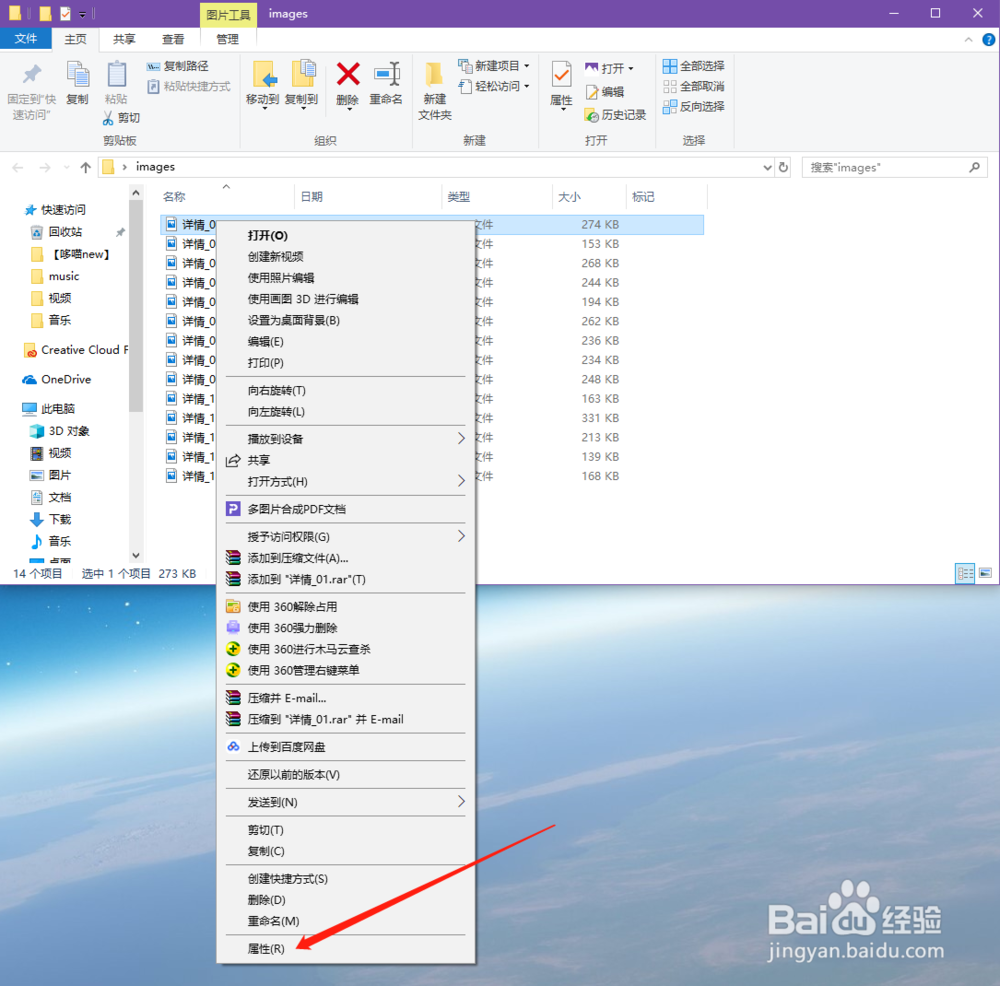Sort by Size (大小) column header
The height and width of the screenshot is (986, 1000).
(x=570, y=197)
